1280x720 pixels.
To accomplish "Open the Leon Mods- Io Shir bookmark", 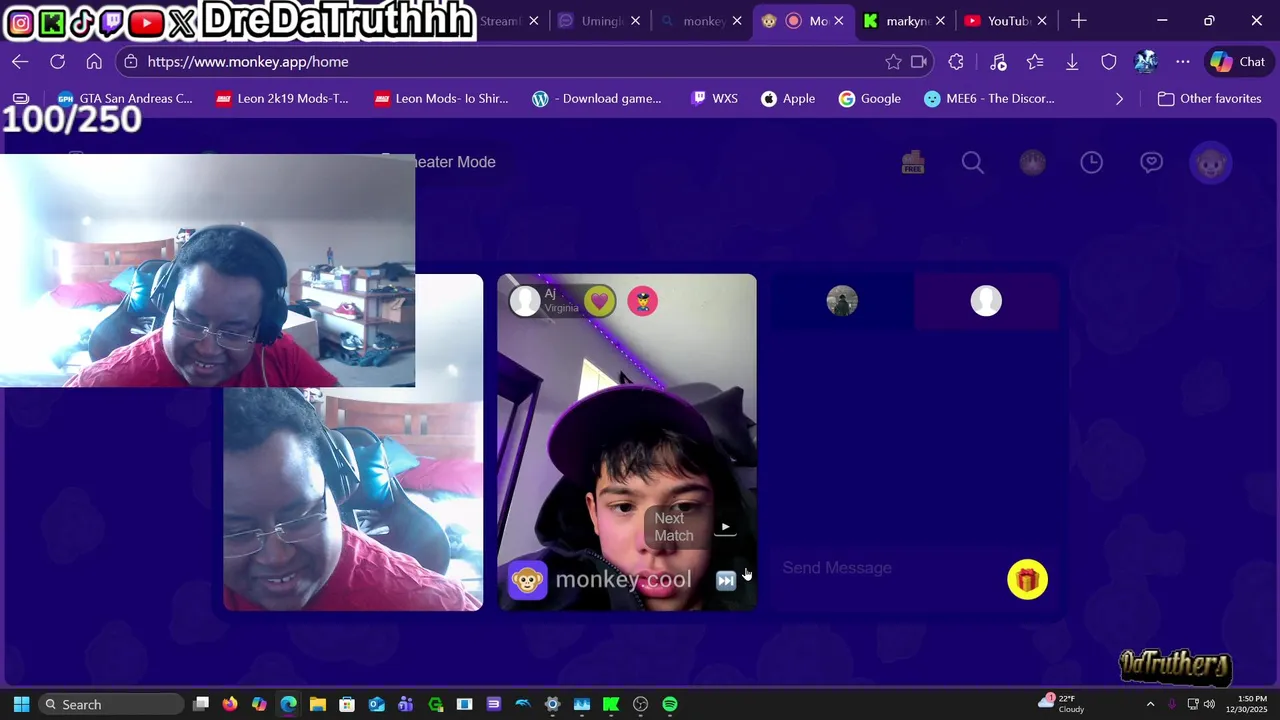I will [441, 99].
